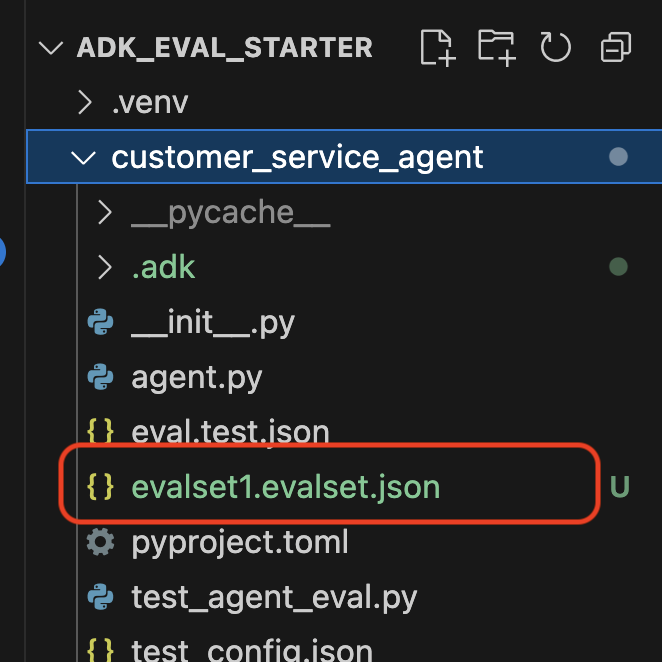Collapse all folders in Explorer
The height and width of the screenshot is (662, 662).
[615, 47]
